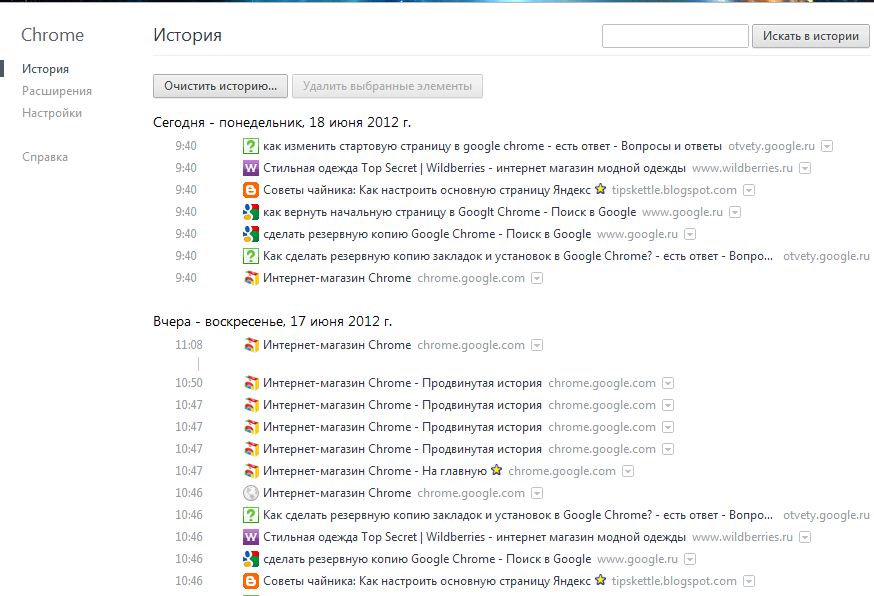Screen dimensions: 874x596
Task: Open 10:50 link 'Интернет-магазин Chrome - Продвинутая история'
Action: pos(402,383)
